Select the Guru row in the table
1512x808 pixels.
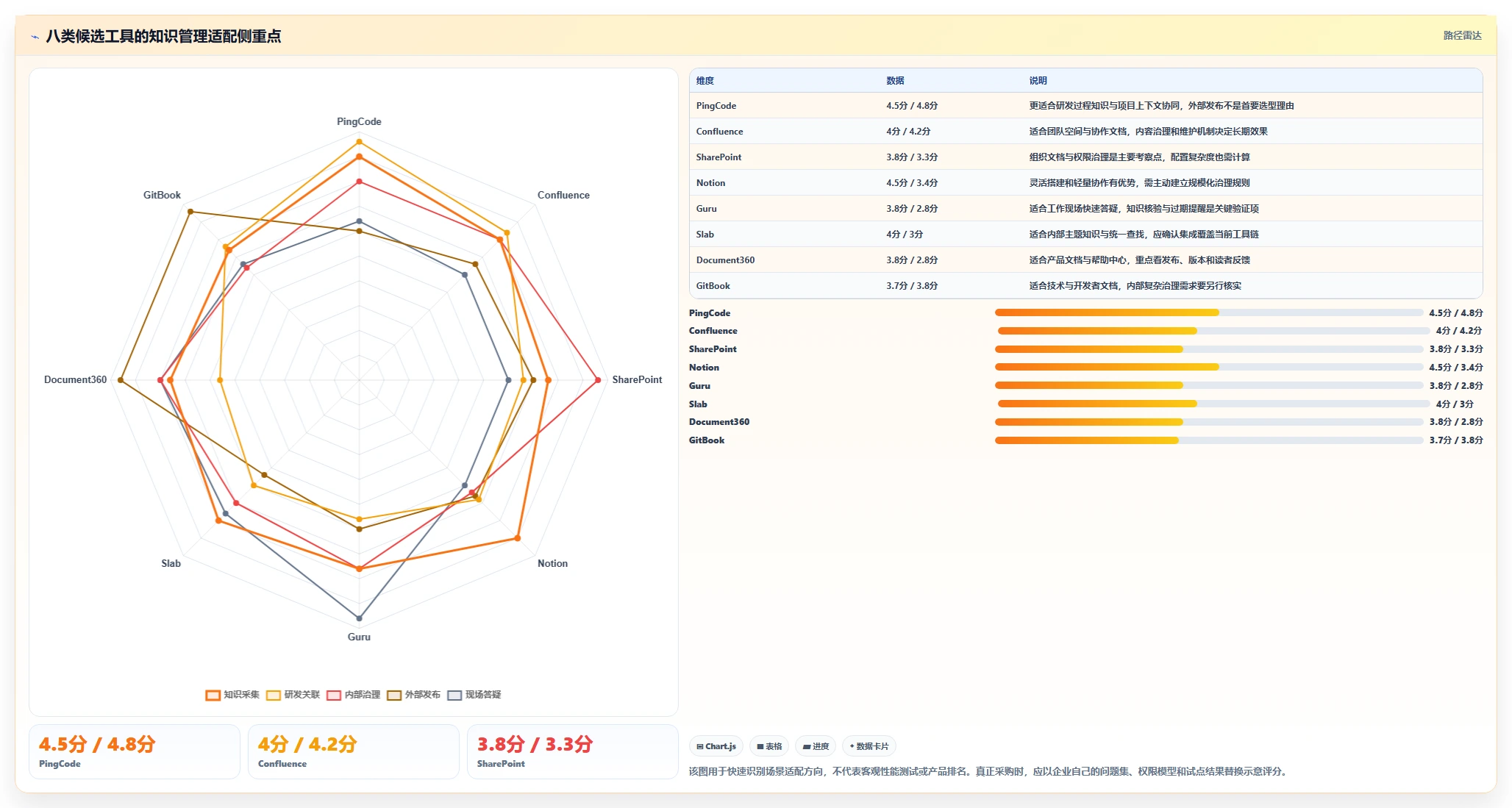pyautogui.click(x=1085, y=209)
